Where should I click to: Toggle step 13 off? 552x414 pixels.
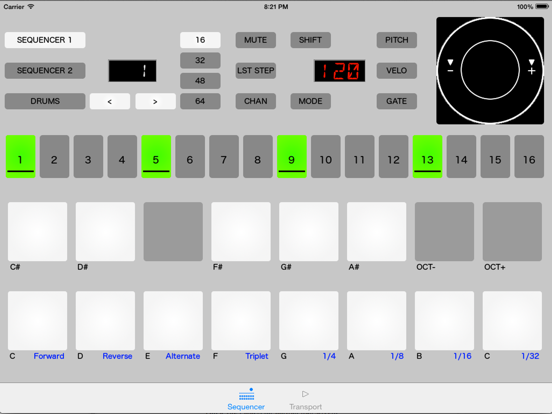(427, 156)
